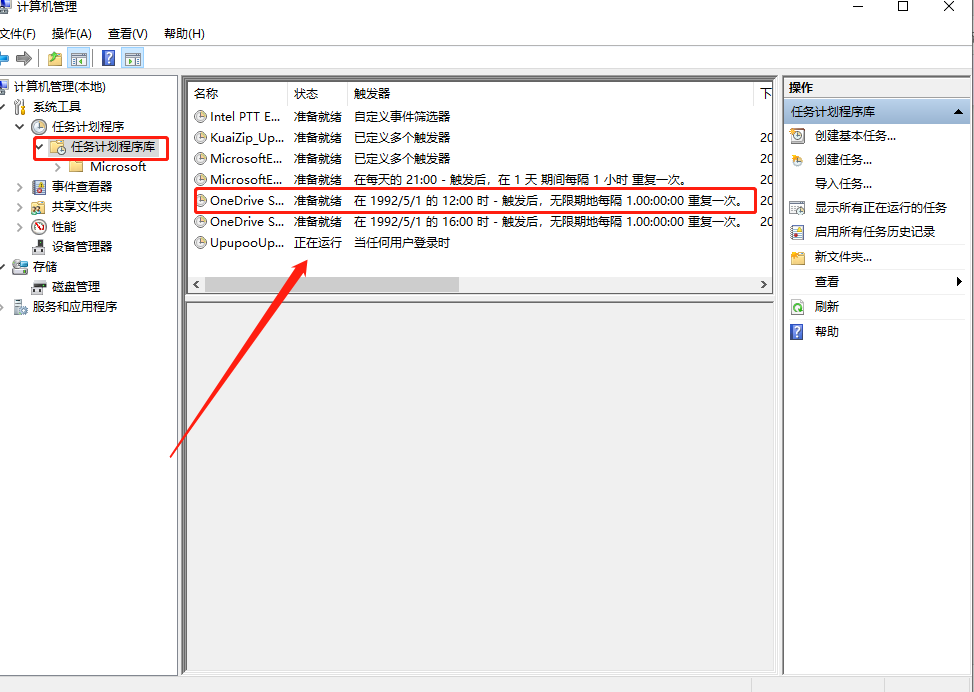Click the help icon beside 帮助 in actions
Screen dimensions: 974x692
(x=796, y=332)
